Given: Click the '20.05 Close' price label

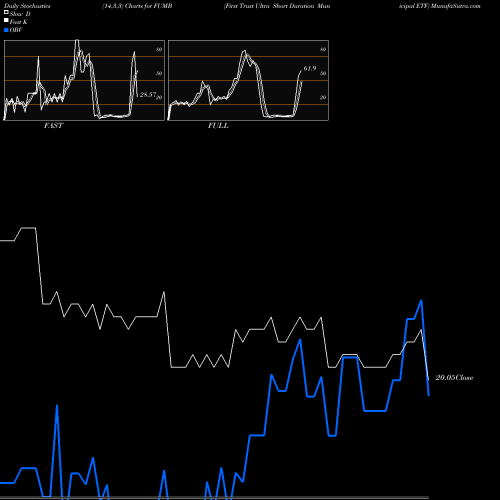Looking at the screenshot, I should (454, 378).
